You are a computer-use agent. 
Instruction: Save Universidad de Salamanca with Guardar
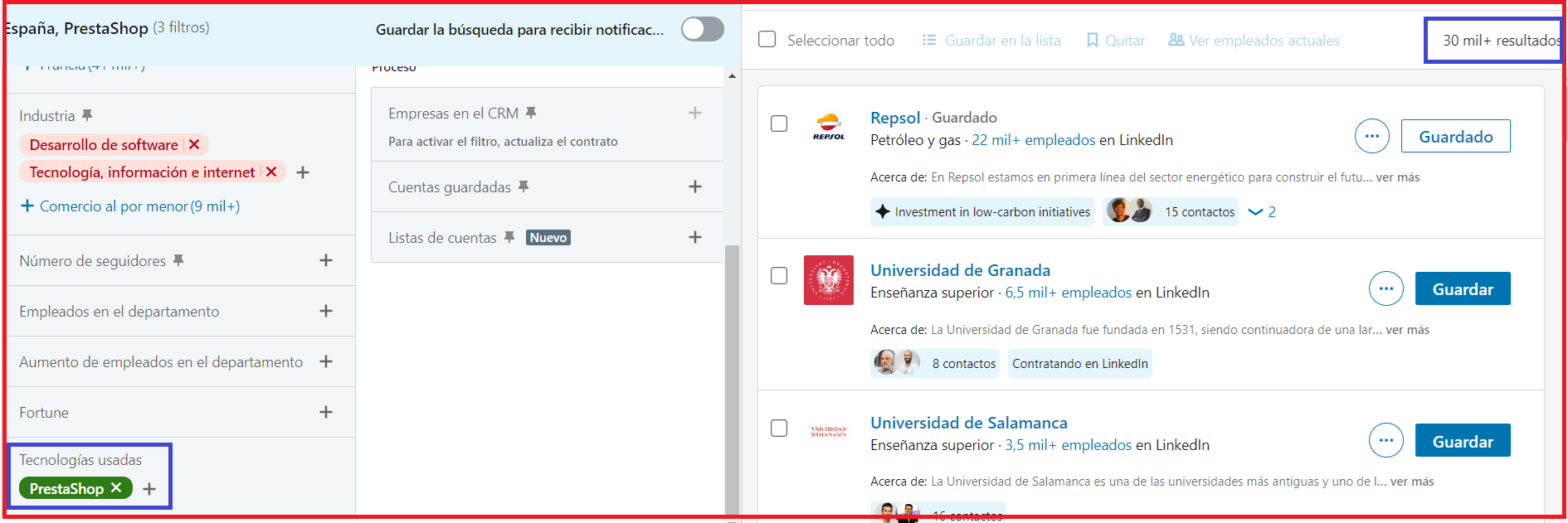(1463, 440)
